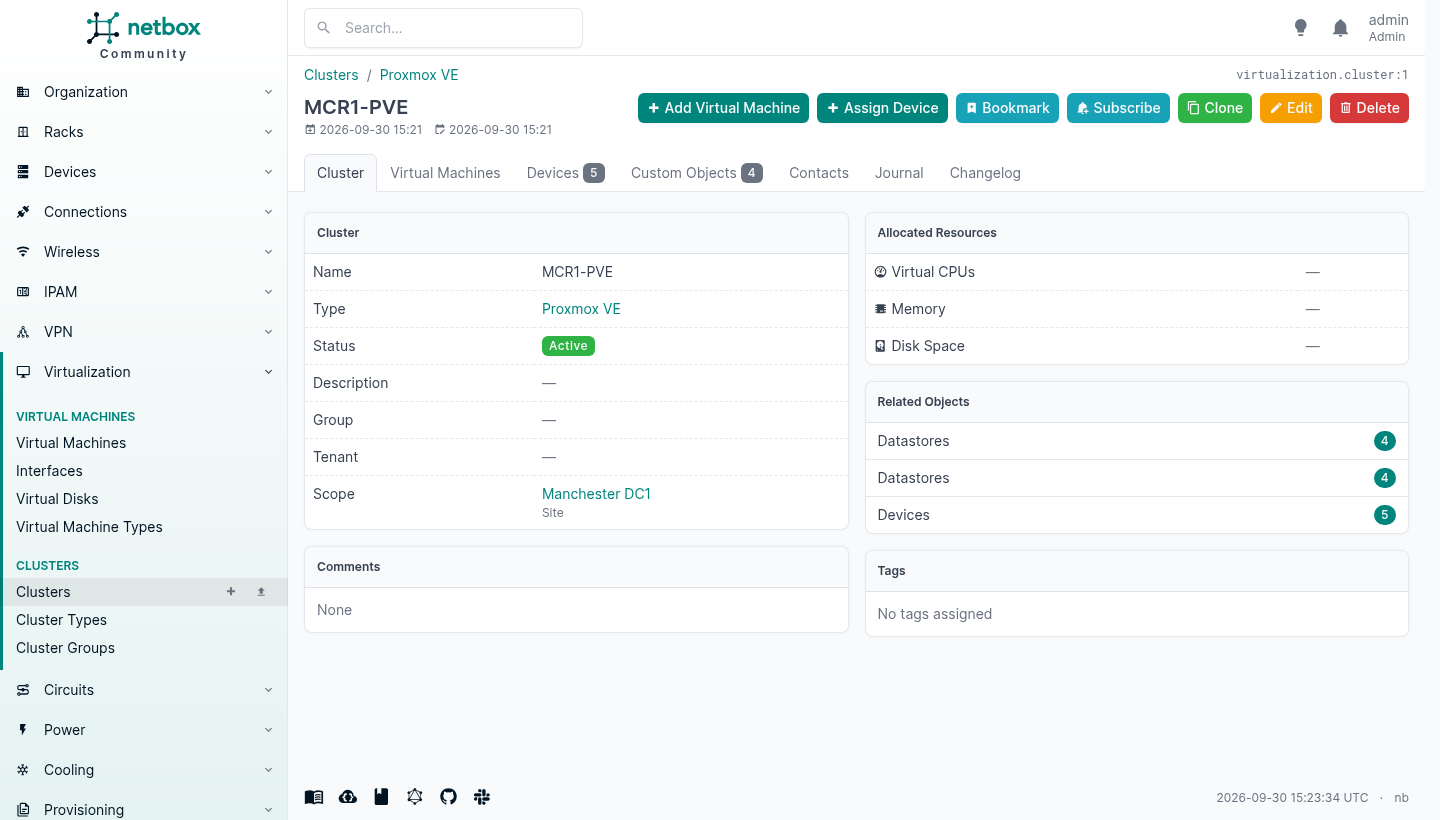Click the Assign Device button

point(883,108)
